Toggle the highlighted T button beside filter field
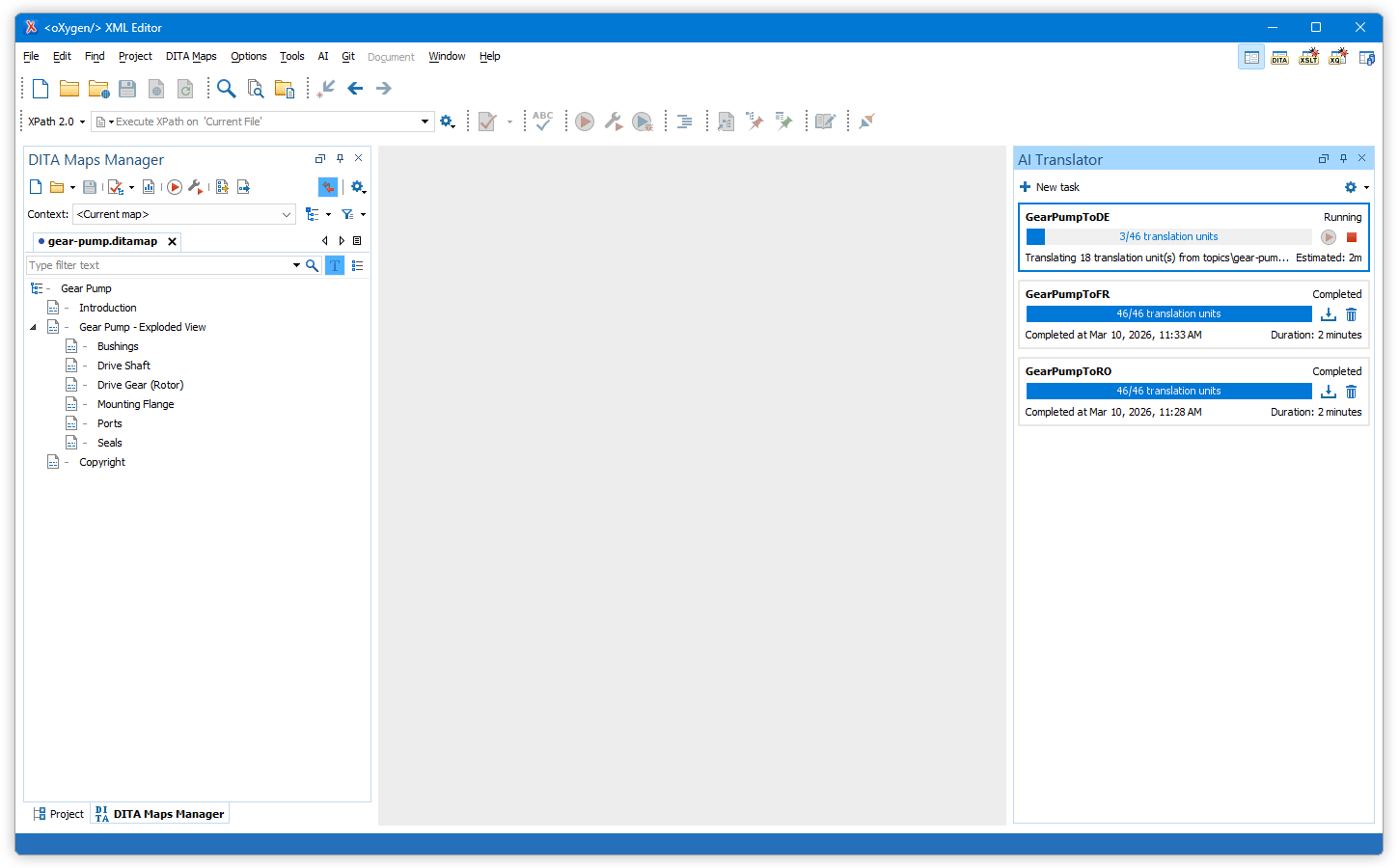This screenshot has height=868, width=1399. (335, 265)
